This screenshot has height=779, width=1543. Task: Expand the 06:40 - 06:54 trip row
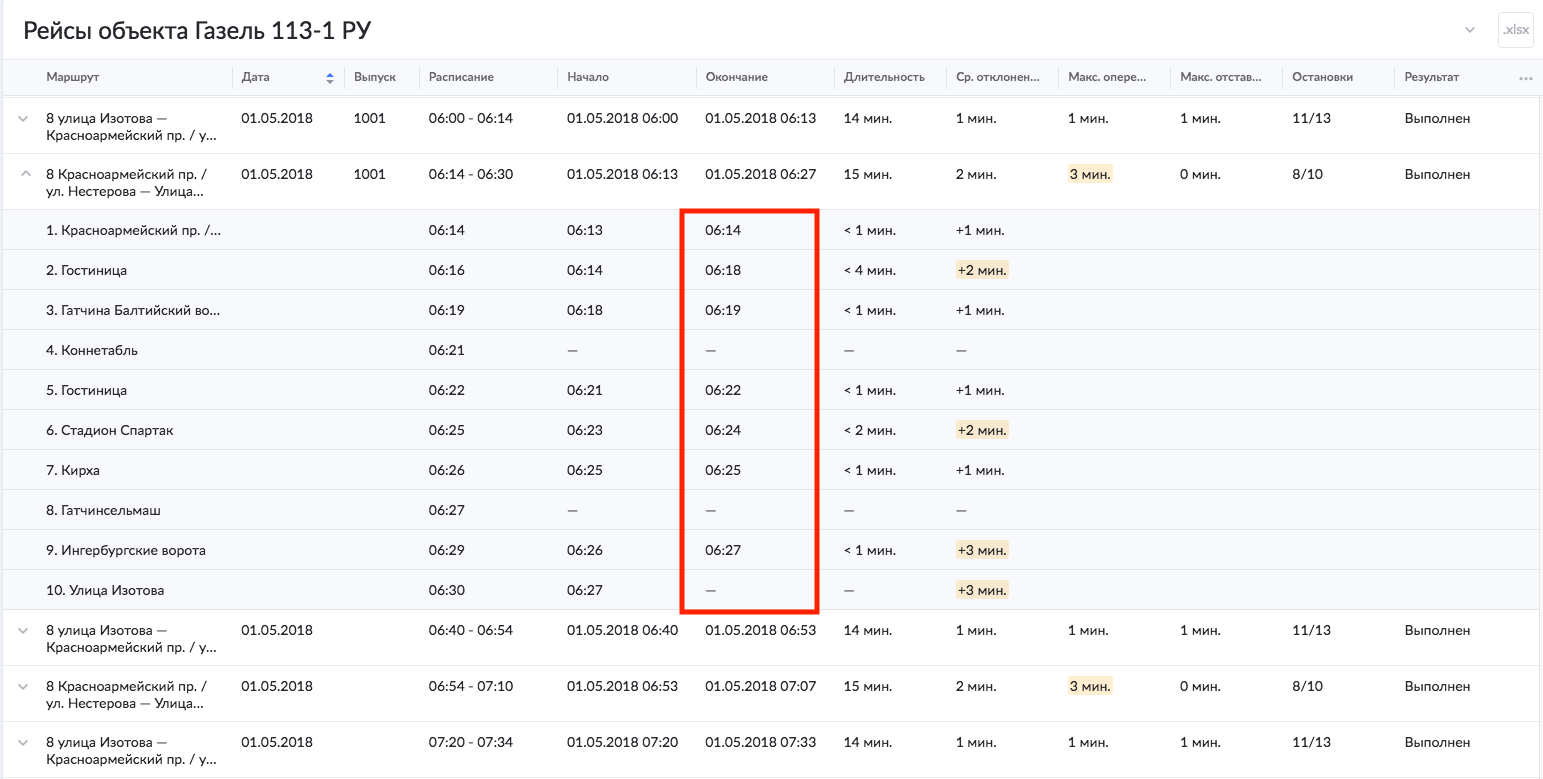(x=23, y=630)
